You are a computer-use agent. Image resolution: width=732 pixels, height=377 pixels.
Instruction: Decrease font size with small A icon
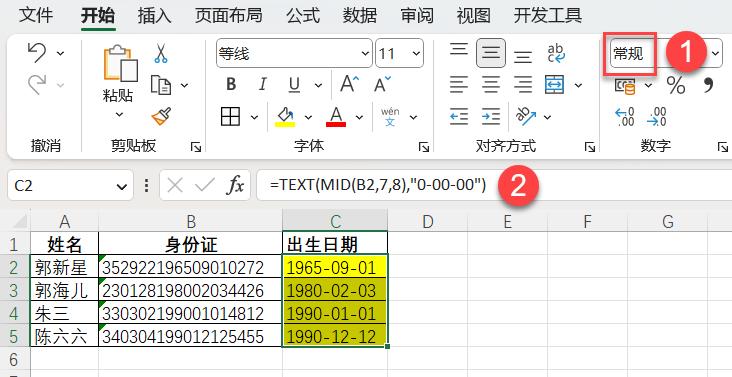click(x=382, y=84)
